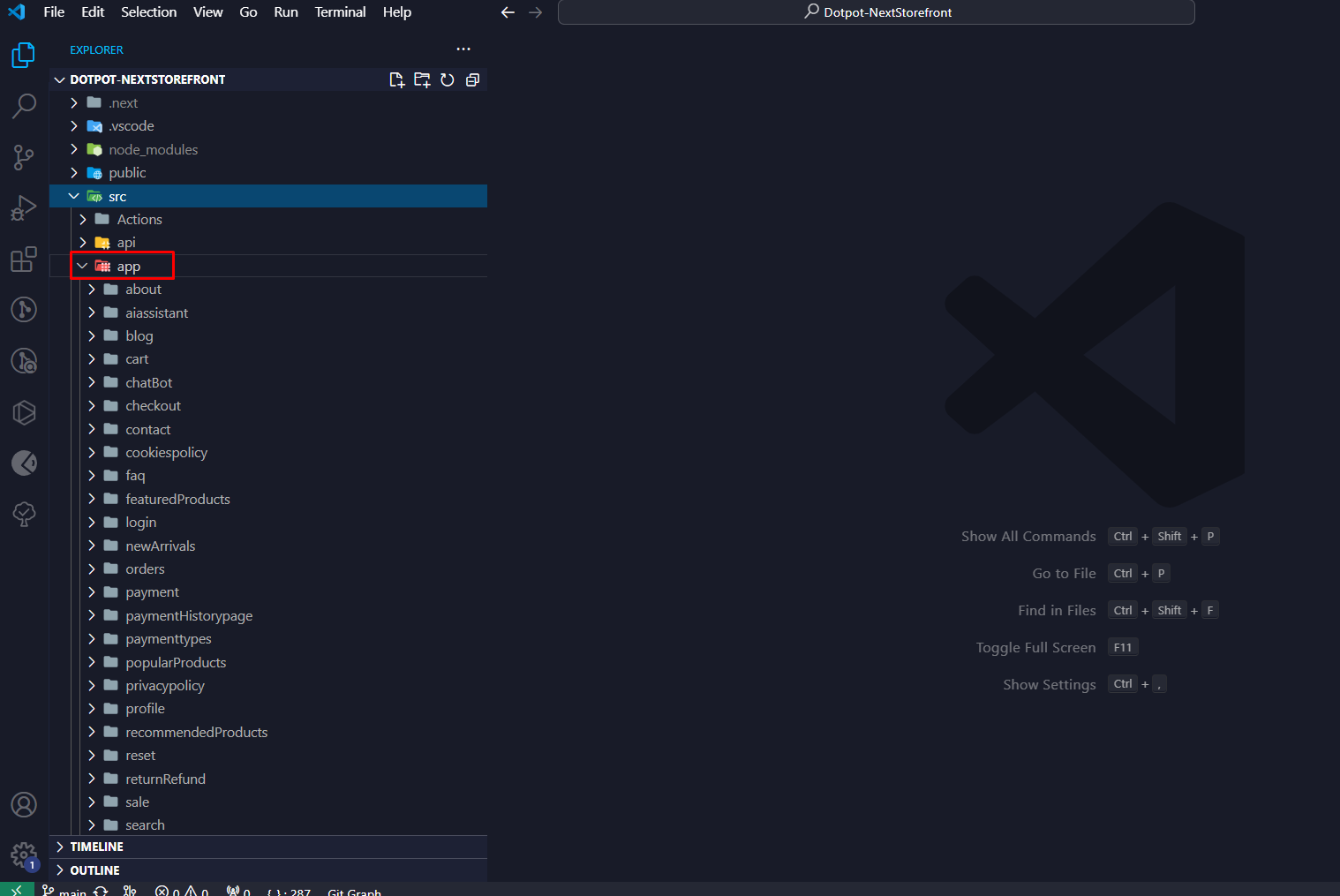Open the Edit menu

click(x=93, y=12)
